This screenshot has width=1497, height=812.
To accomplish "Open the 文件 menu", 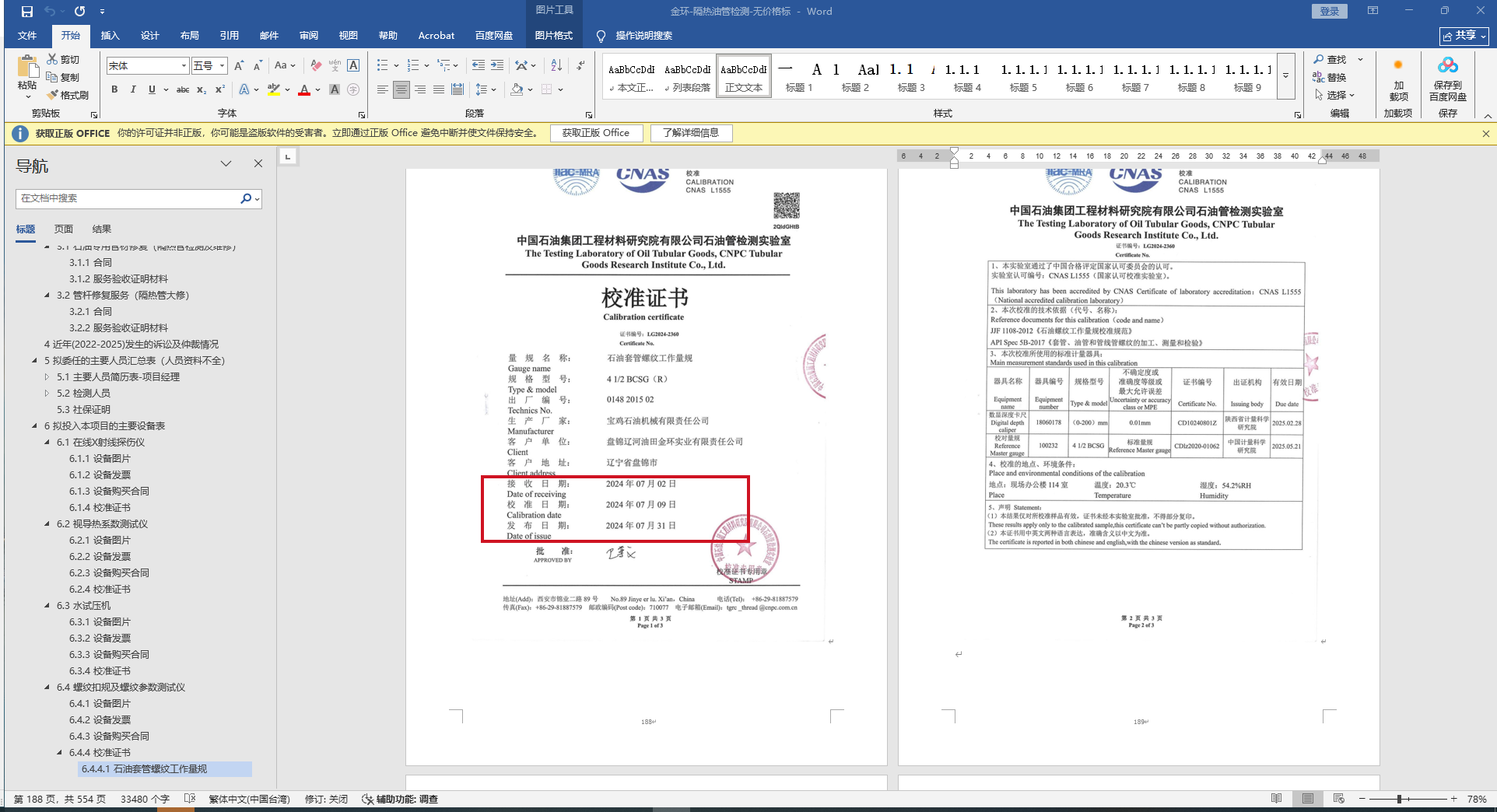I will coord(27,36).
